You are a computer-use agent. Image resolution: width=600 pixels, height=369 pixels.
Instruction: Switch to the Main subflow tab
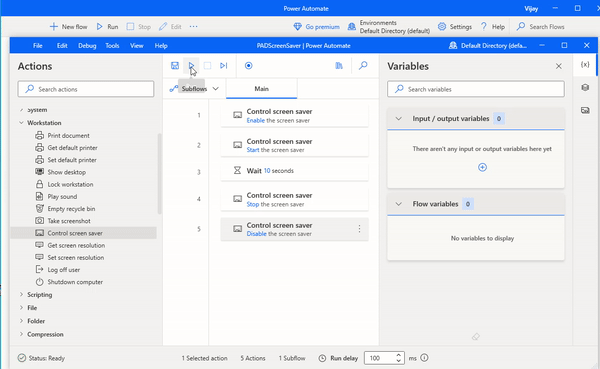262,89
